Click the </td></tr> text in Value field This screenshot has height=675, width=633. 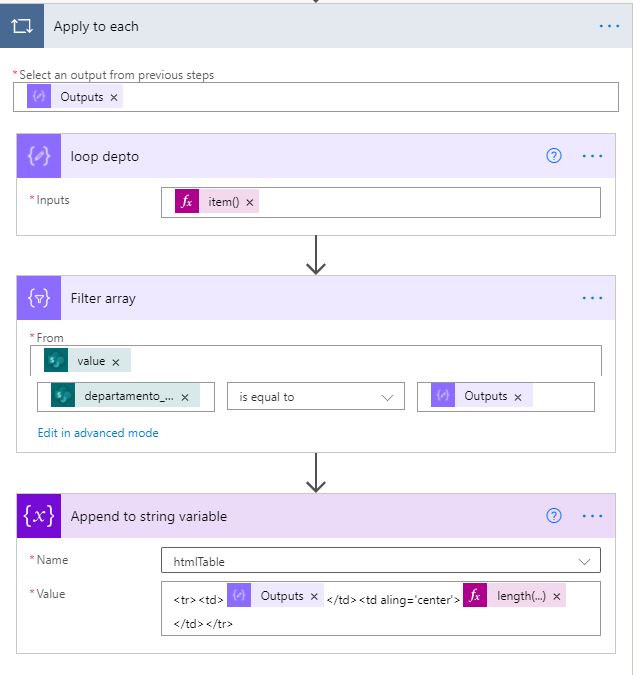click(203, 624)
